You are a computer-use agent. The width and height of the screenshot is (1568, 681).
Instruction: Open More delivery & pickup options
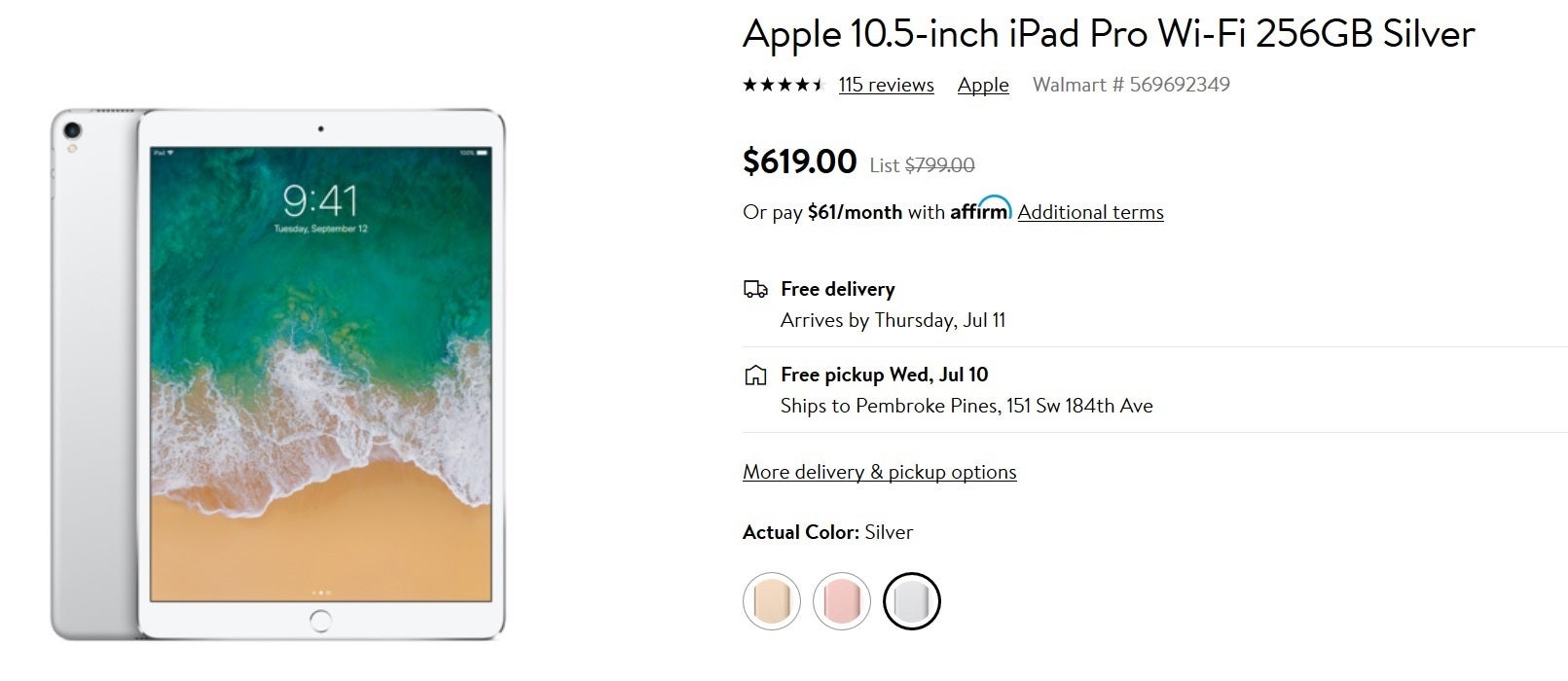pyautogui.click(x=879, y=472)
